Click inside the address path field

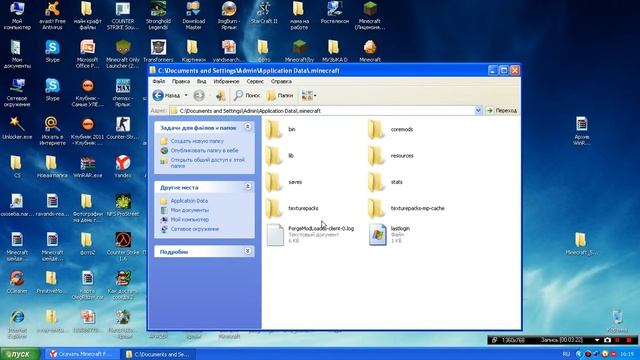click(x=322, y=111)
